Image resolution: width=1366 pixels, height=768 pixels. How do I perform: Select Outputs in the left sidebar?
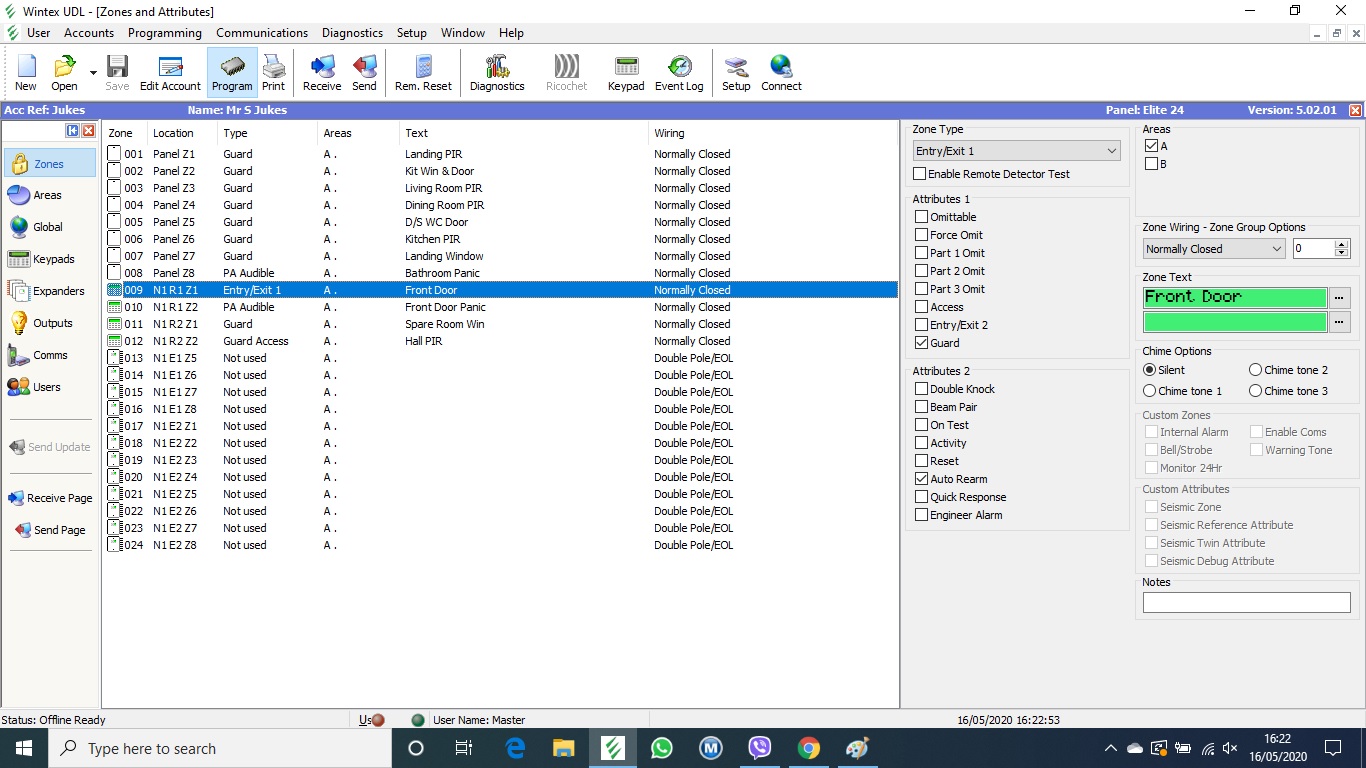coord(52,323)
